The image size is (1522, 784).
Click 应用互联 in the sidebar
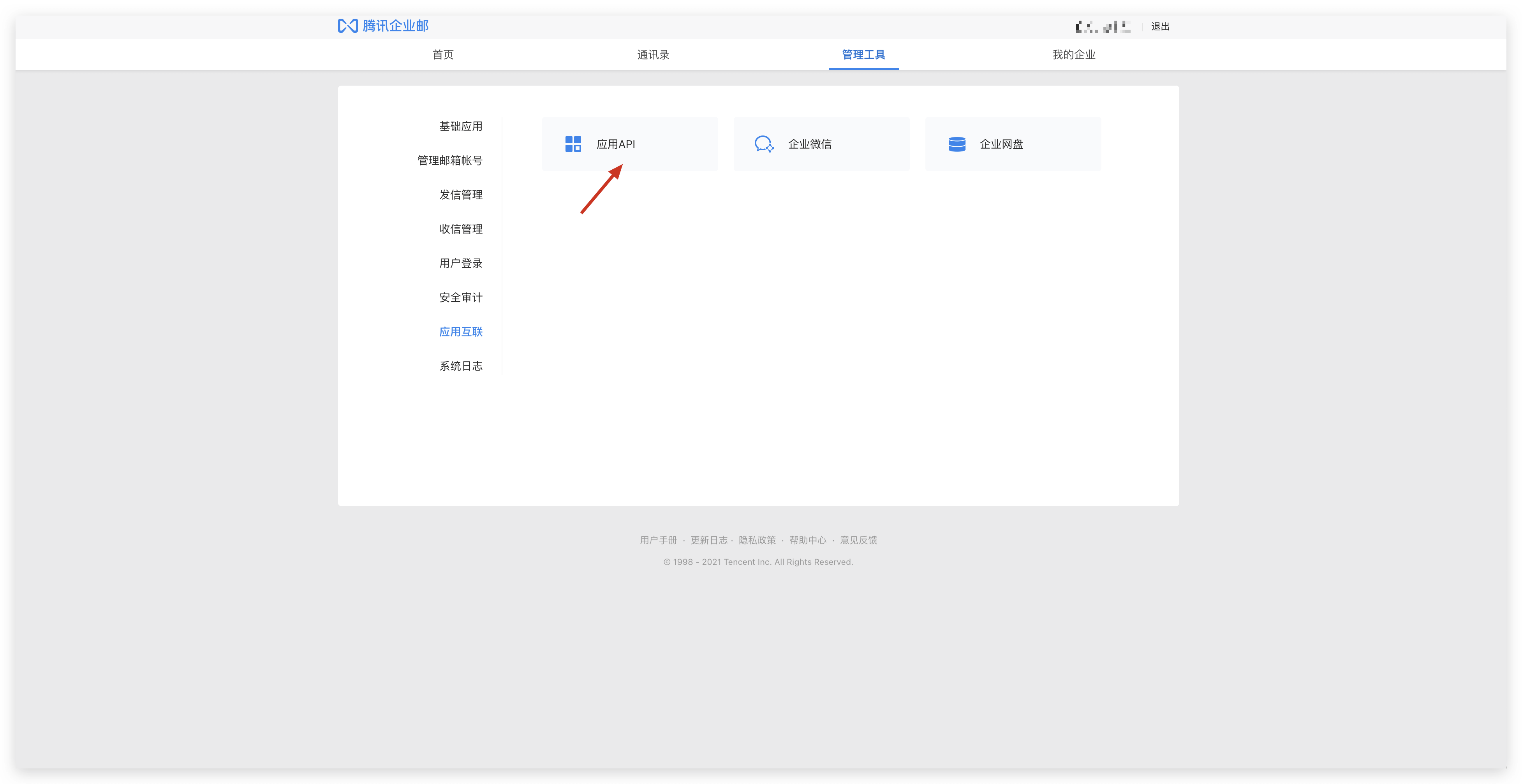click(x=460, y=332)
